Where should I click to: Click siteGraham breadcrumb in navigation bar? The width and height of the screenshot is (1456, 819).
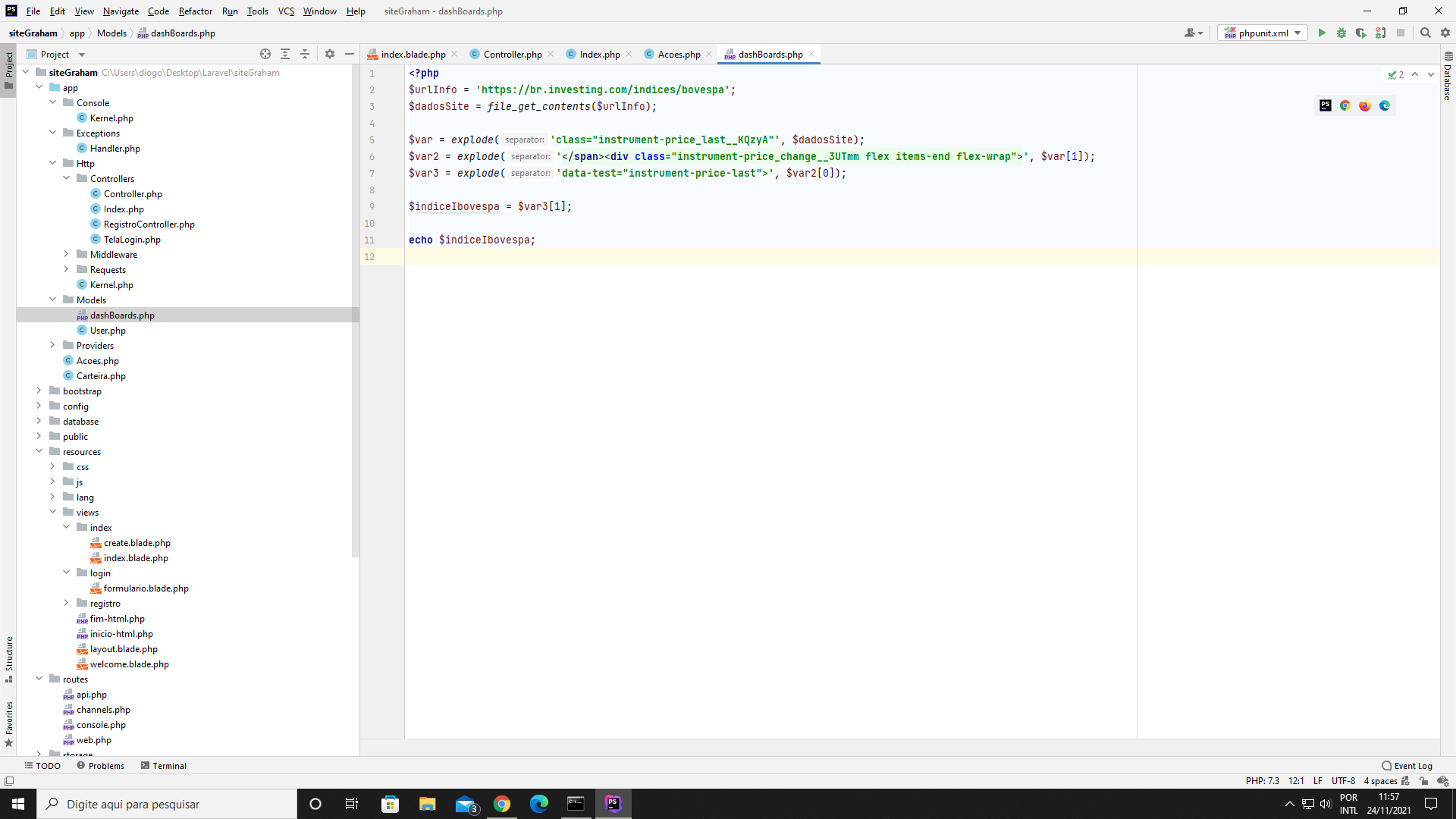tap(33, 33)
